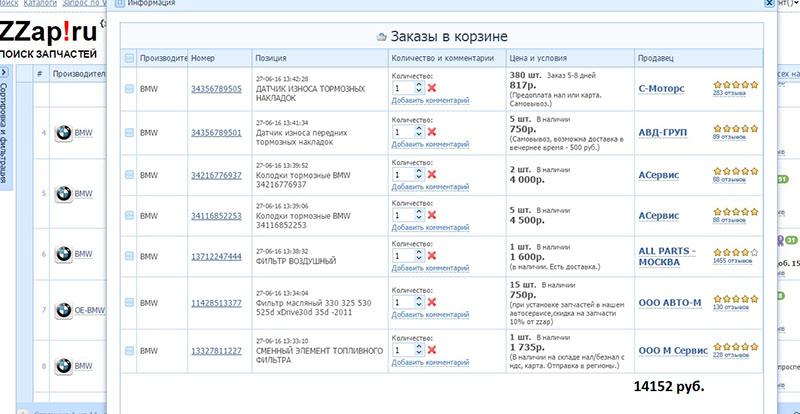Click star rating of АВД-ГРУП seller
Viewport: 800px width, 414px height.
[736, 129]
